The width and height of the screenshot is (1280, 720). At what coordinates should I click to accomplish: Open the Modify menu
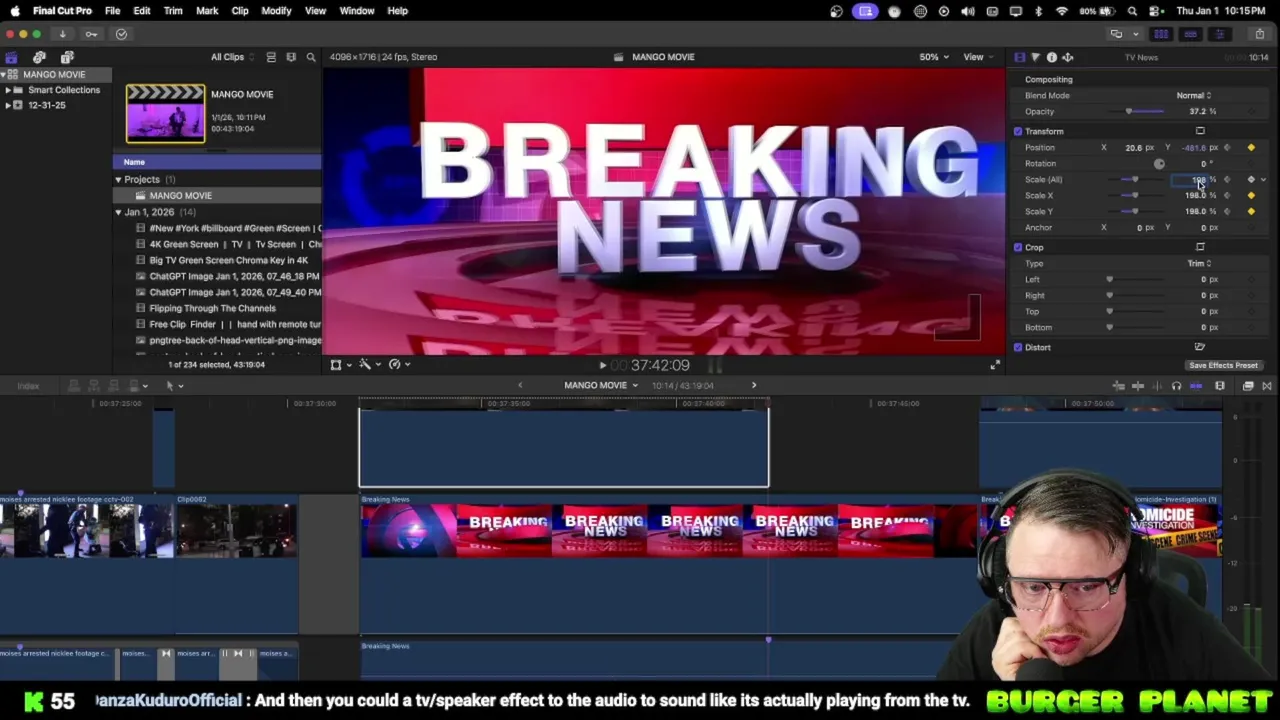[x=276, y=11]
